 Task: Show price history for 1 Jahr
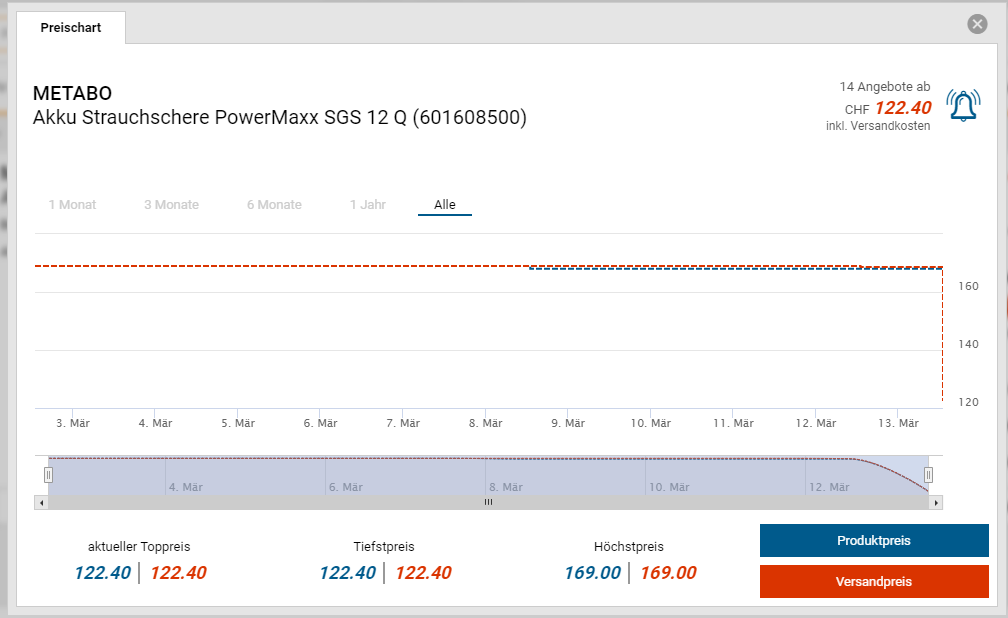(367, 205)
